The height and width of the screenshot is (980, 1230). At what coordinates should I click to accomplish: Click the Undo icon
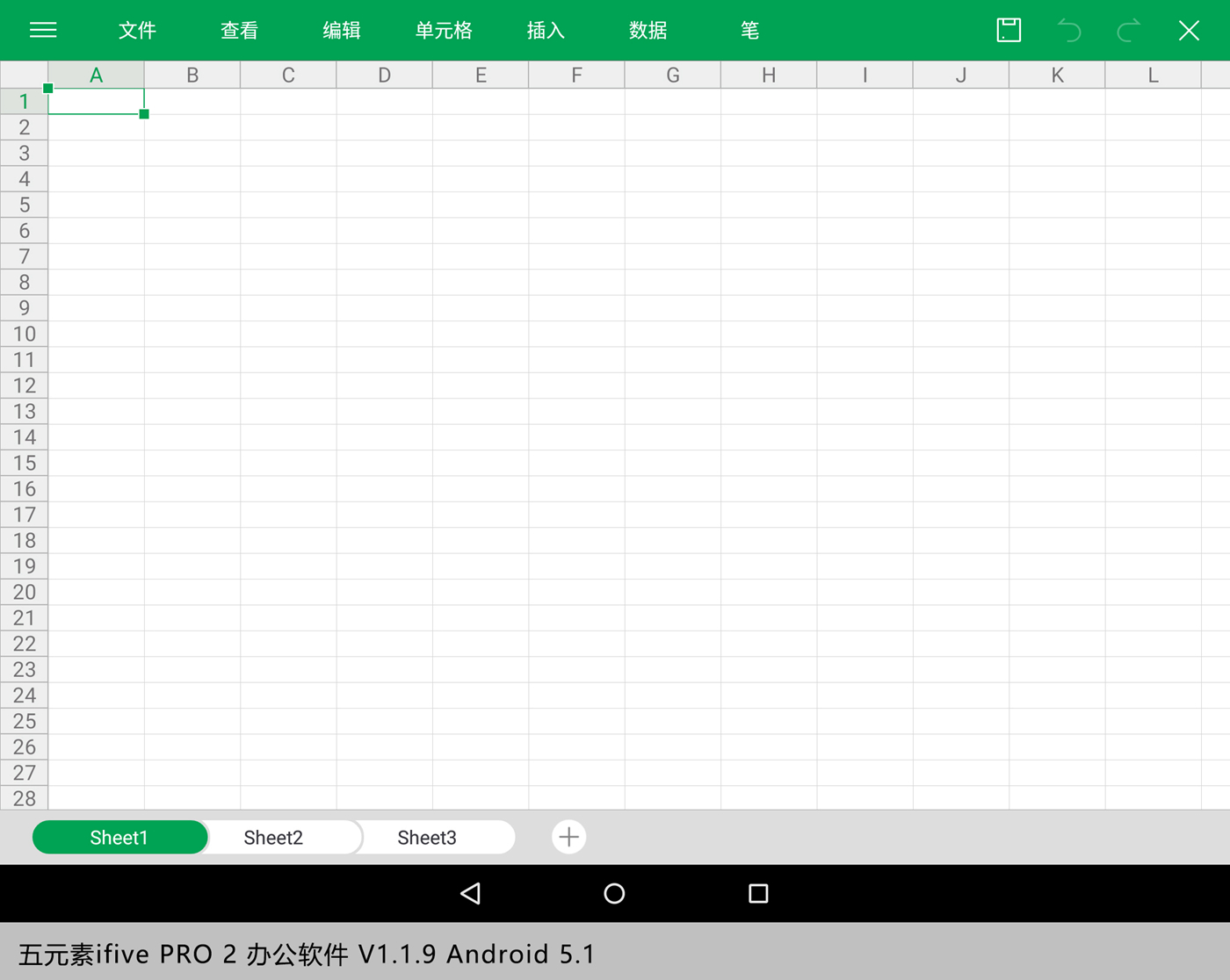click(x=1070, y=30)
